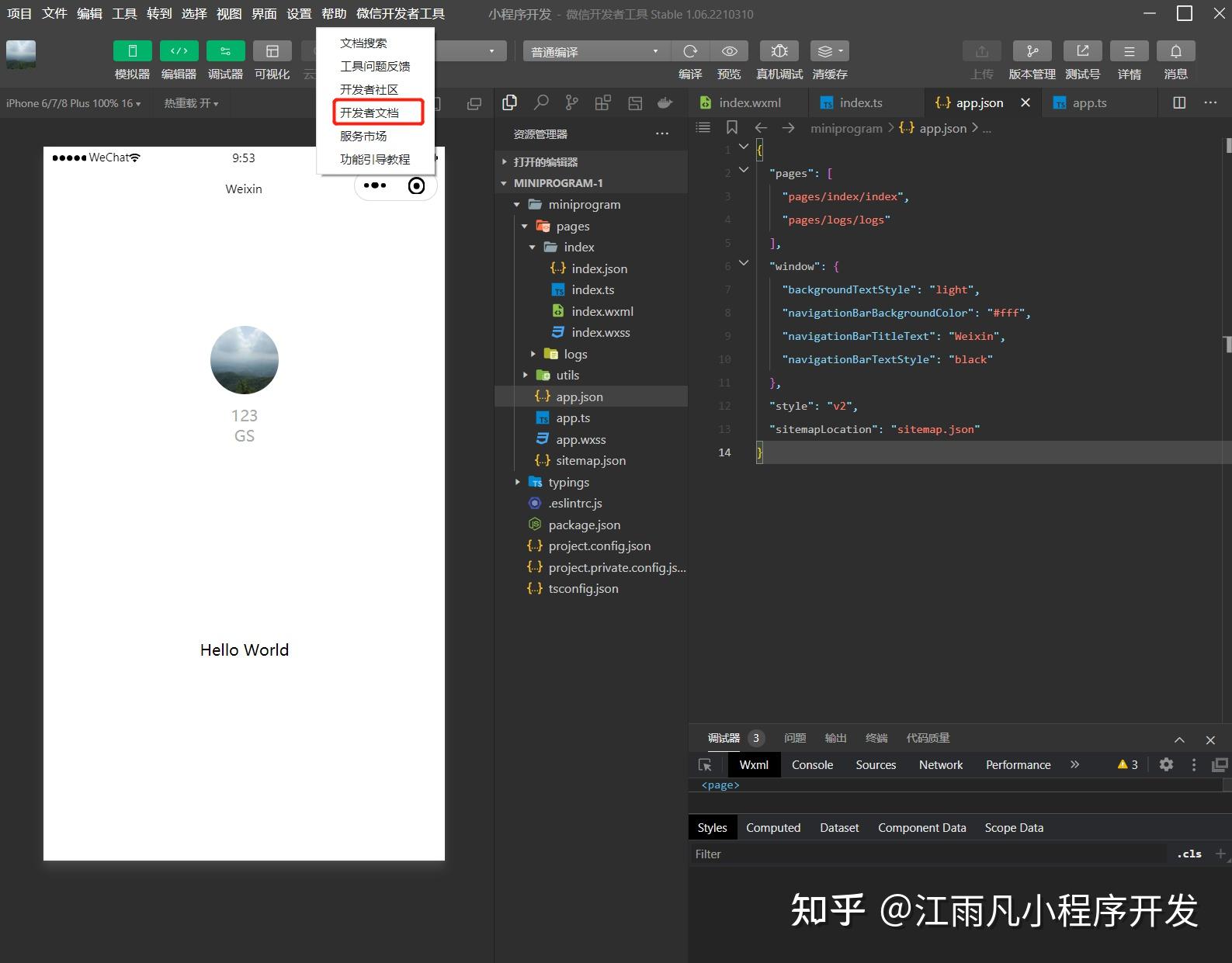Select 开发者文档 in help menu

377,113
